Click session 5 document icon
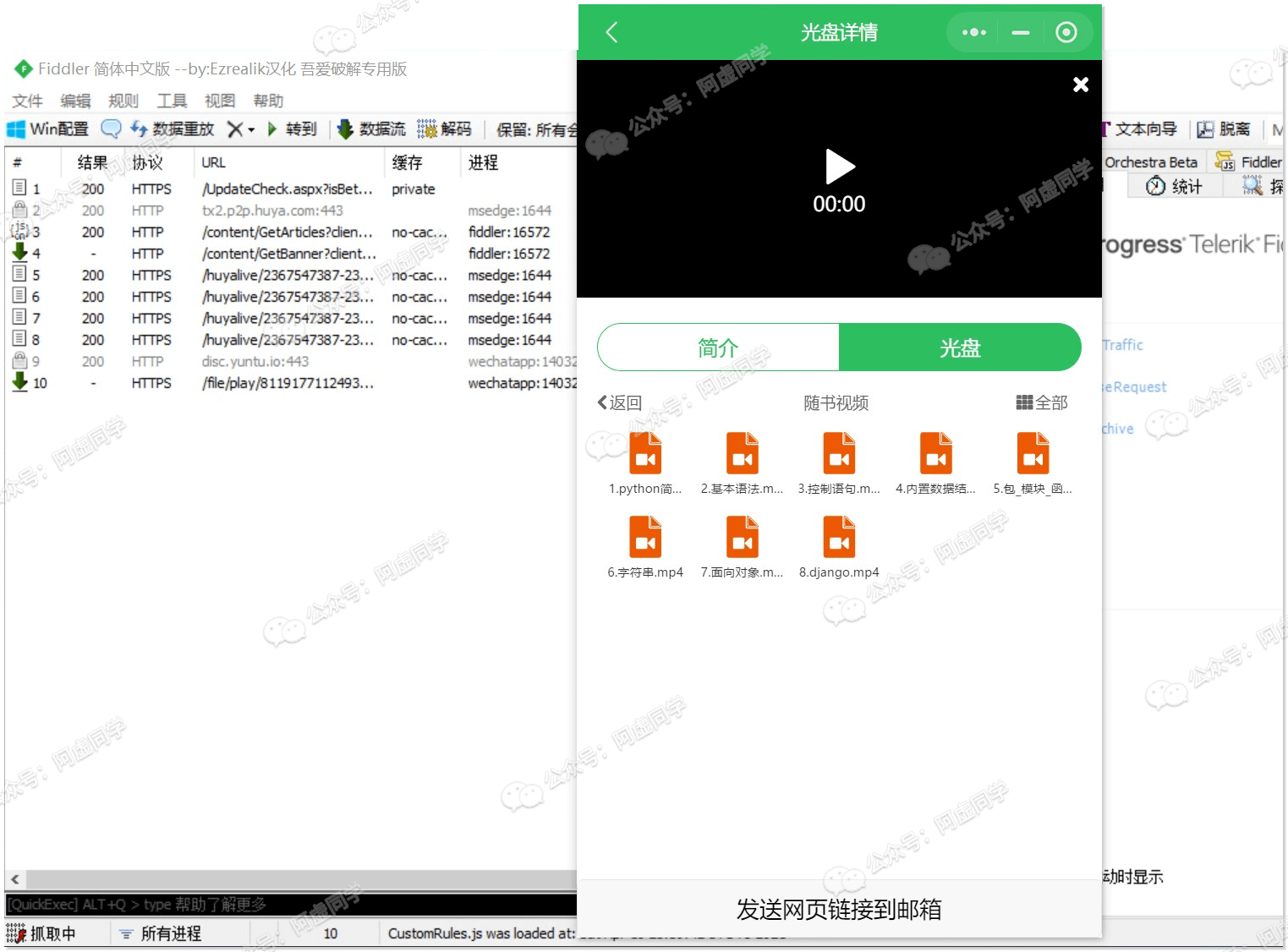This screenshot has height=952, width=1288. tap(19, 274)
